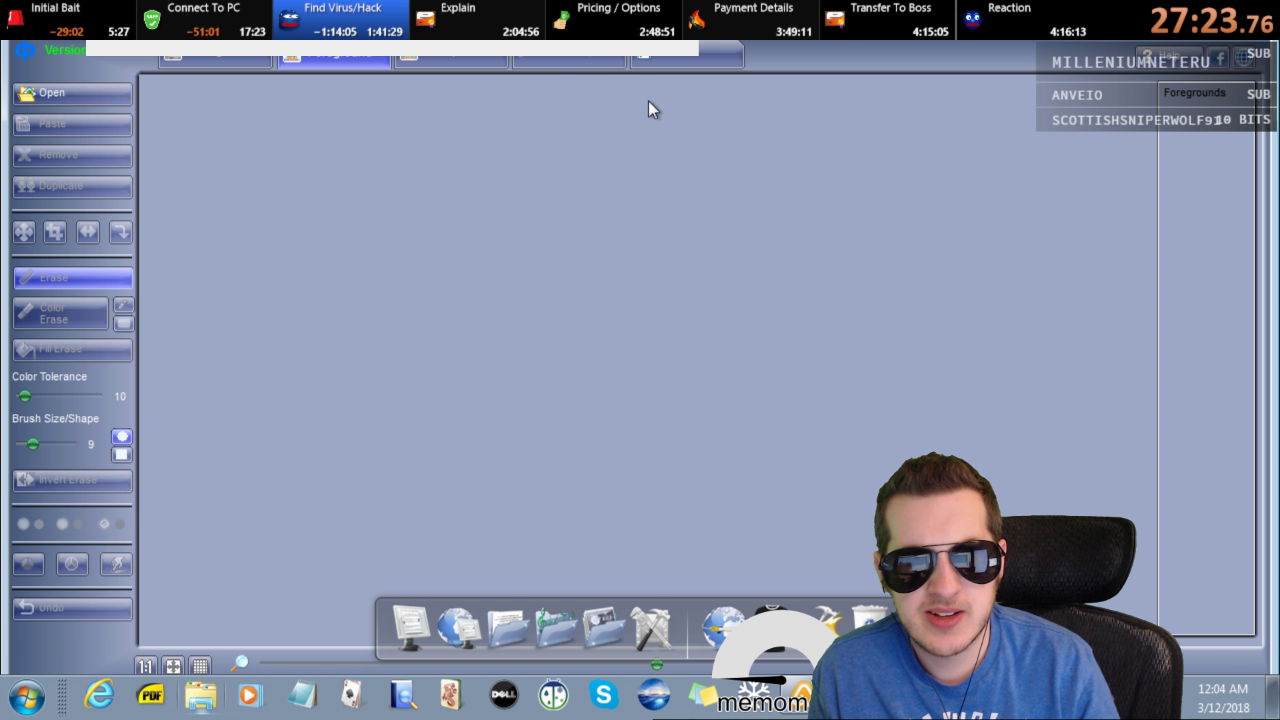Open File Explorer from the taskbar
1280x720 pixels.
click(200, 695)
